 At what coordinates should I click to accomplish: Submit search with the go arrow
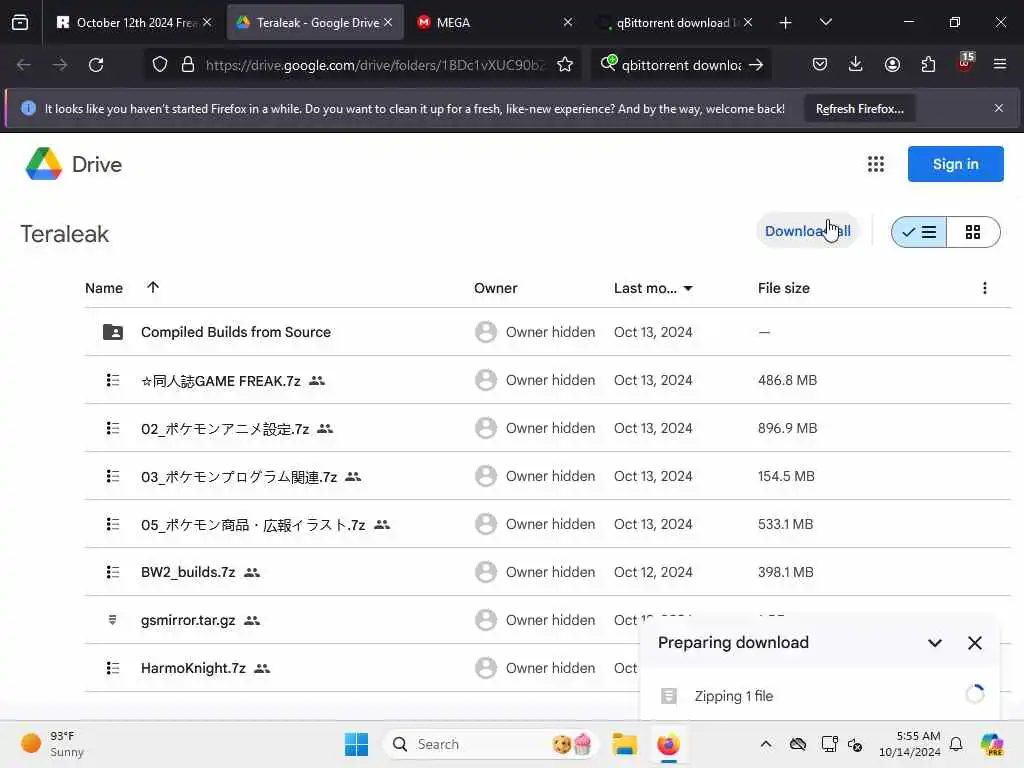pyautogui.click(x=756, y=65)
